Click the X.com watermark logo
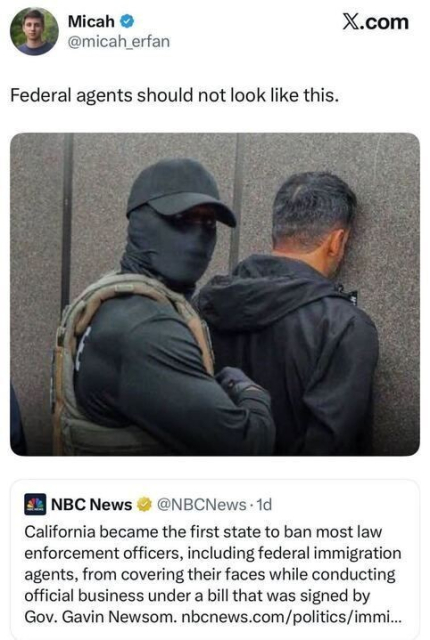Image resolution: width=430 pixels, height=640 pixels. 375,22
